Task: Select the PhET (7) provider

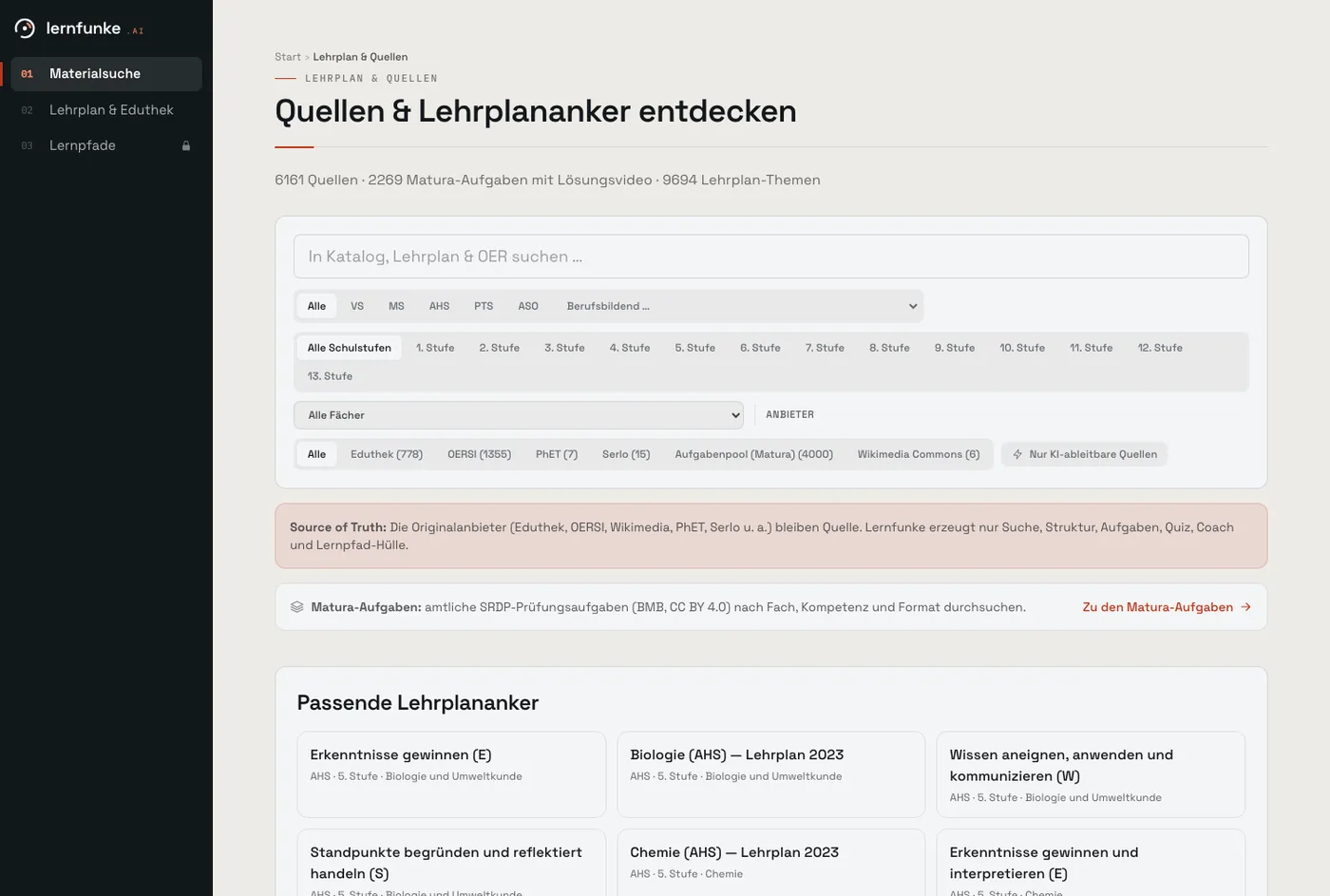Action: pyautogui.click(x=557, y=454)
